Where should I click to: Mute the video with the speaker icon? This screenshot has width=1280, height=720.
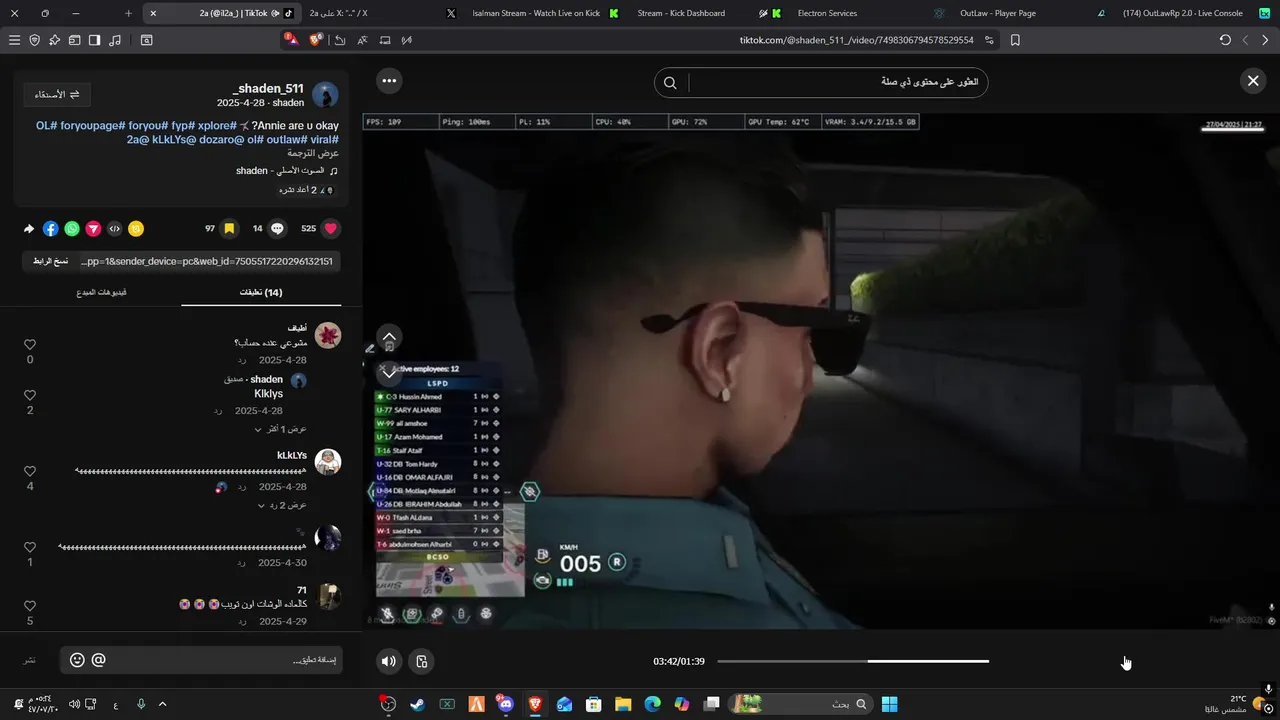pos(389,661)
